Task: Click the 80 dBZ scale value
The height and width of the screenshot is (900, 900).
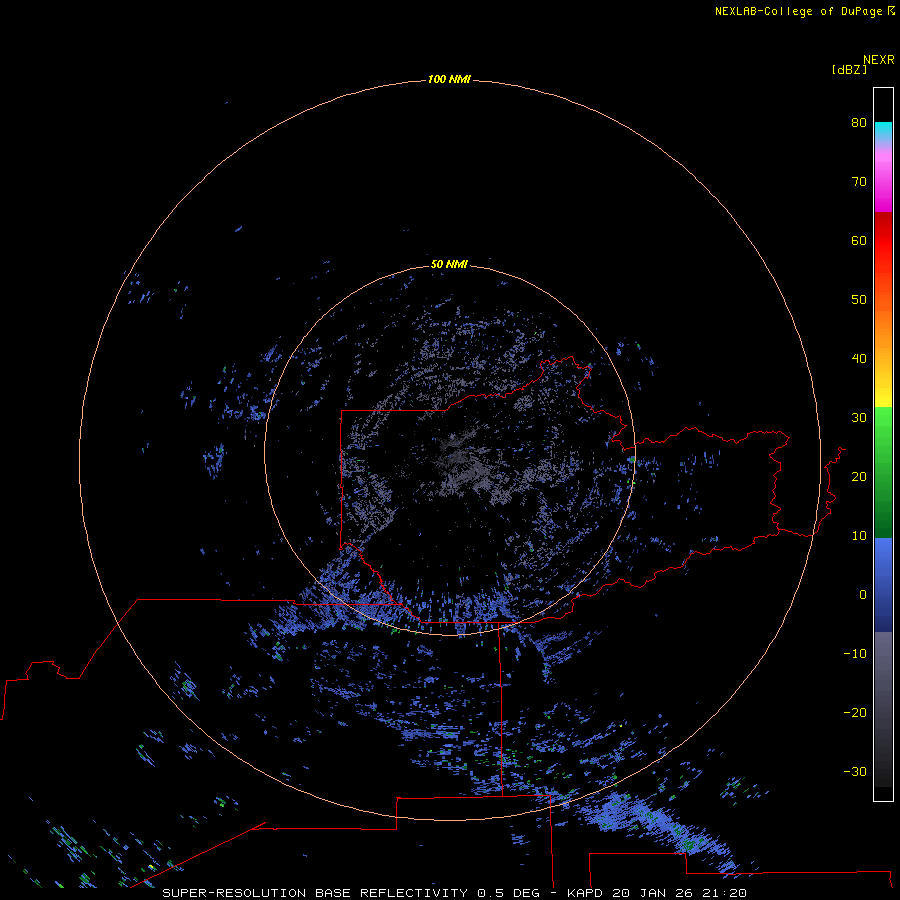Action: pyautogui.click(x=859, y=122)
